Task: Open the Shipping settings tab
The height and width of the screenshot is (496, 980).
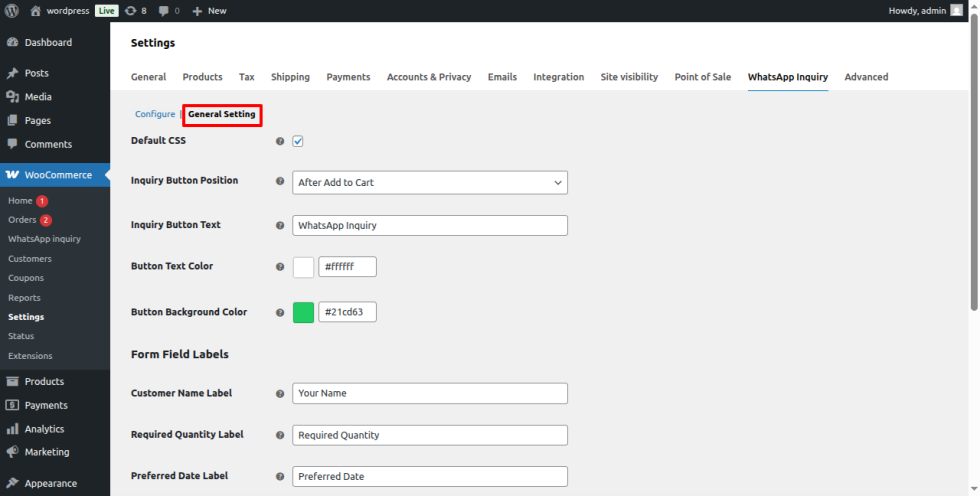Action: (290, 77)
